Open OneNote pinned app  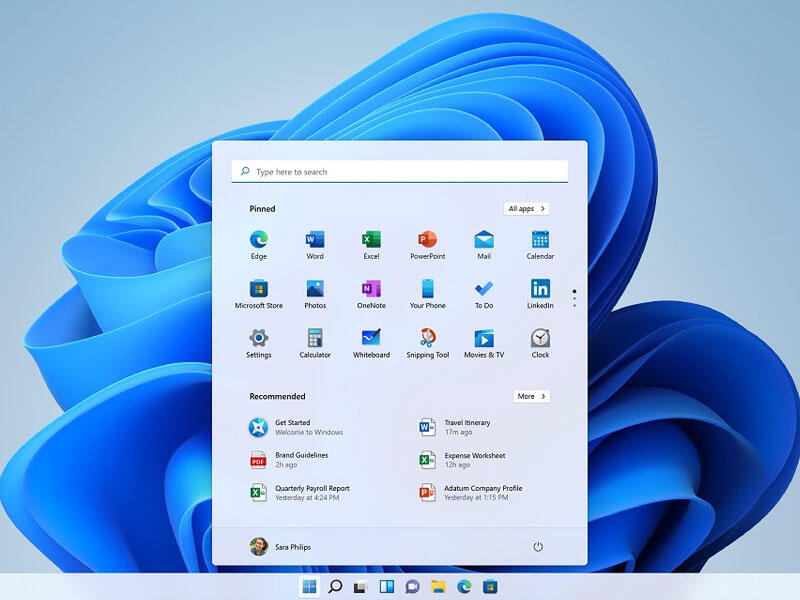371,294
